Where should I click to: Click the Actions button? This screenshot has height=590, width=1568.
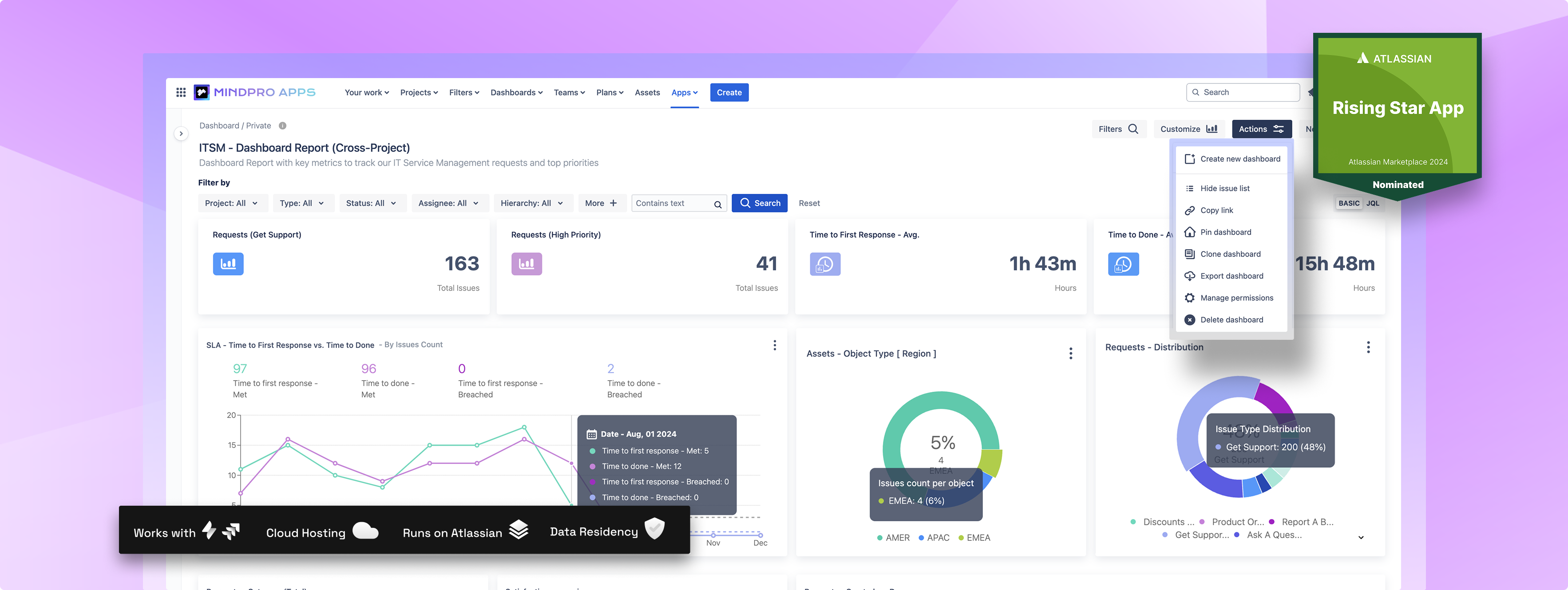coord(1261,129)
